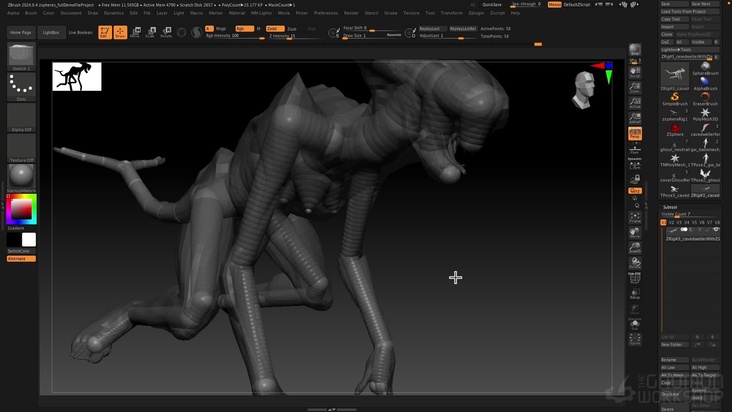Select the ZSphere tool
732x412 pixels.
(675, 130)
